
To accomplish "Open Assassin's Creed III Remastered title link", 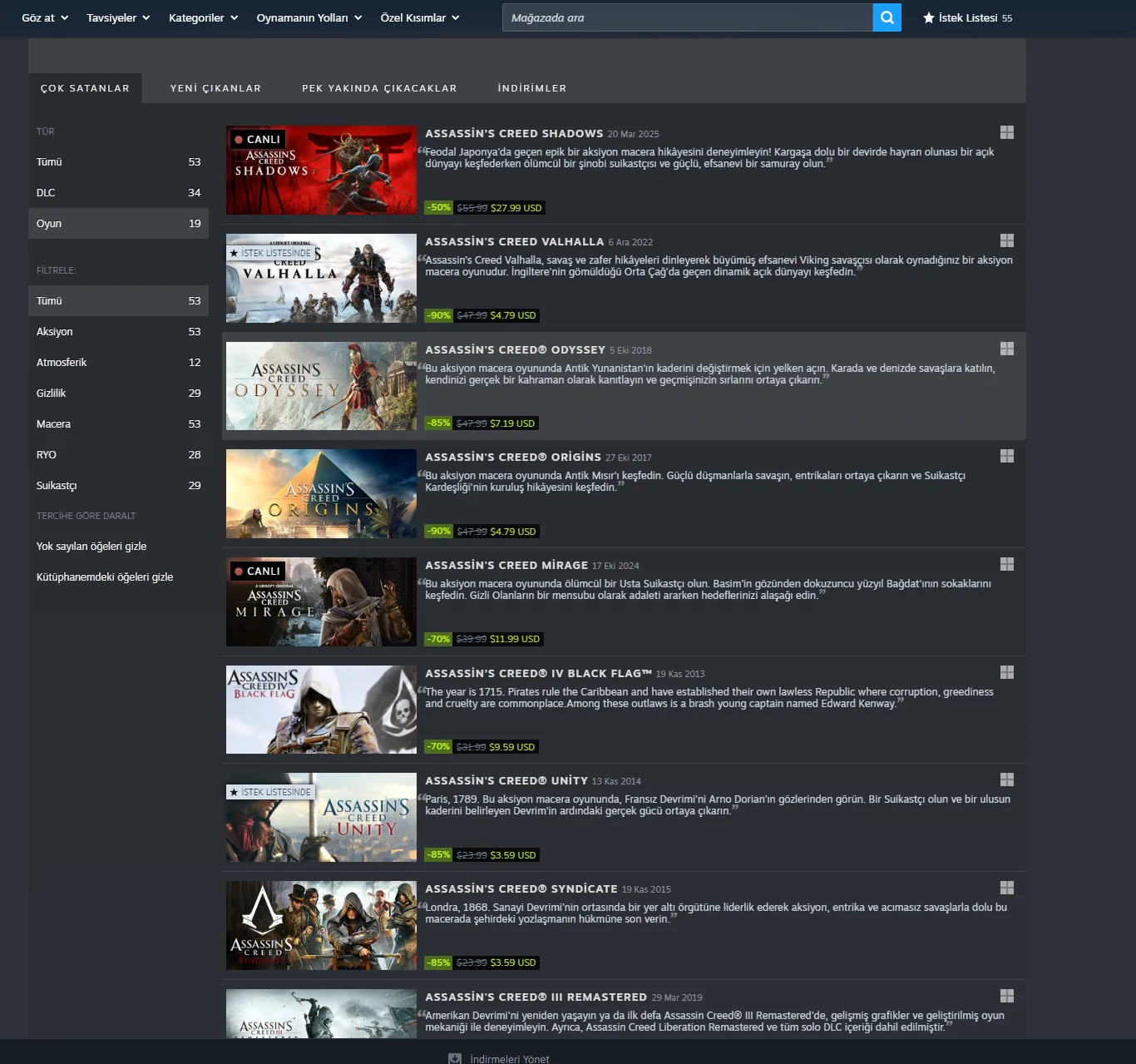I will coord(536,997).
